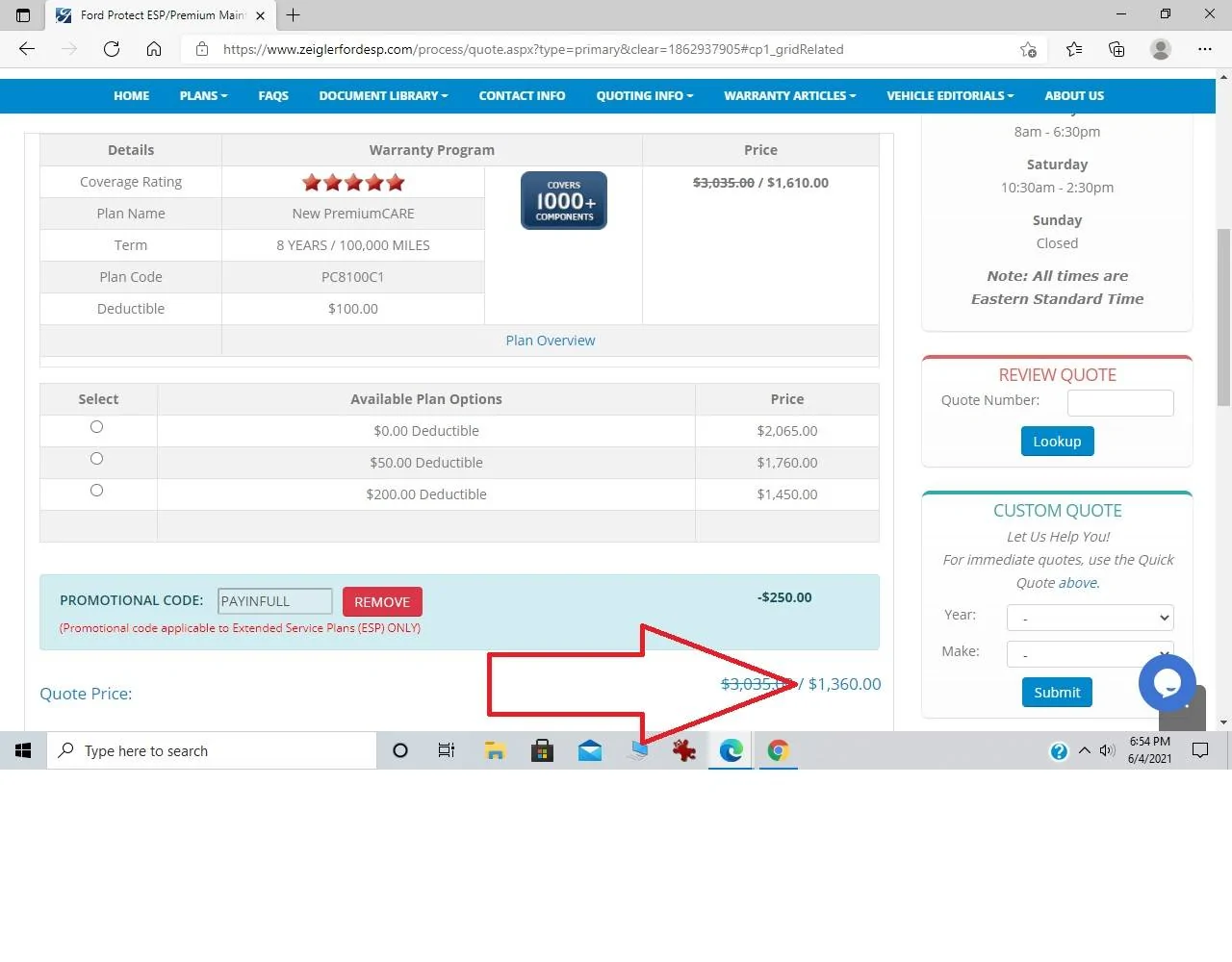Click the Lookup button under Review Quote
The height and width of the screenshot is (962, 1232).
(x=1057, y=442)
